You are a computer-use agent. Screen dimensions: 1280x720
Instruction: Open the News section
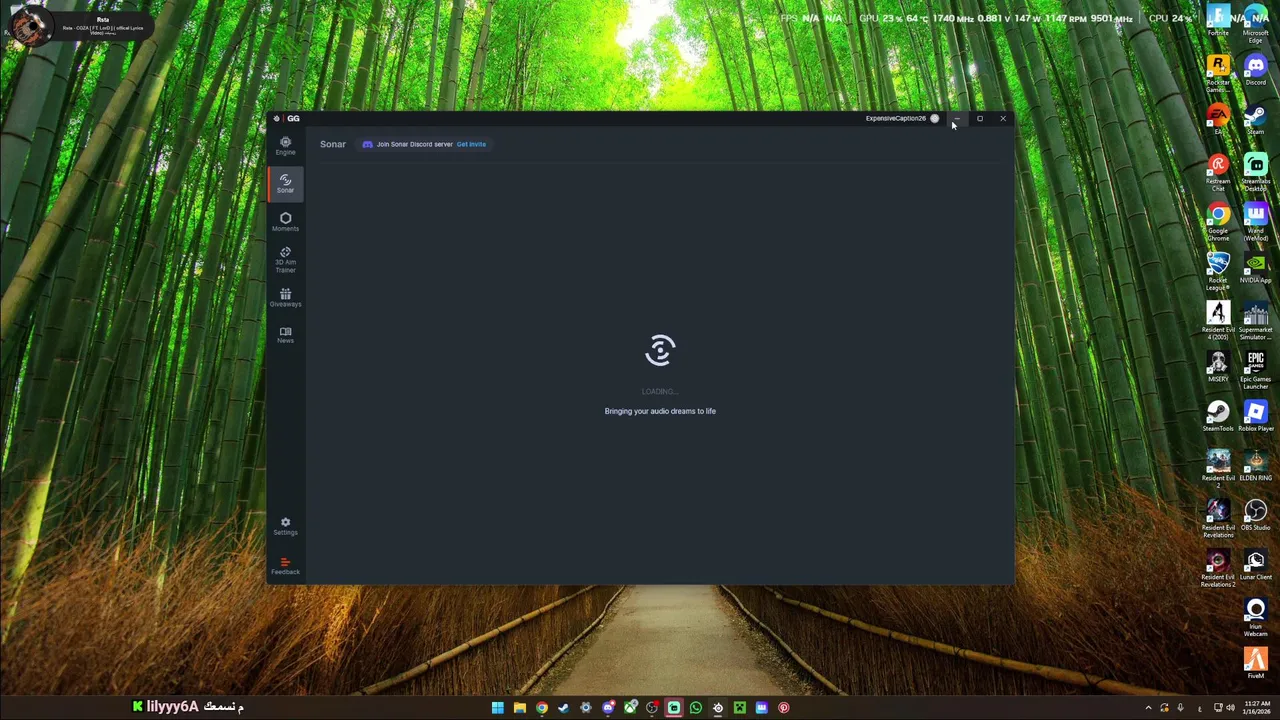[285, 335]
